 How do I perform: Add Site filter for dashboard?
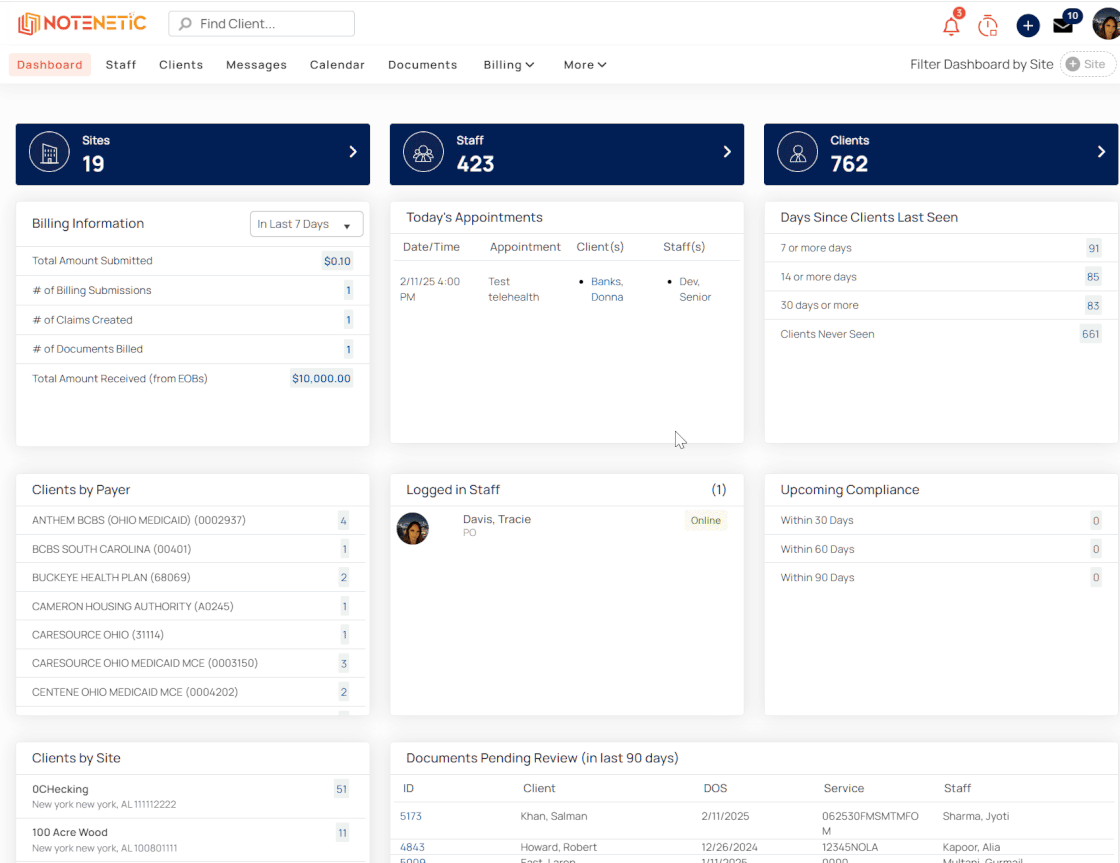point(1086,64)
